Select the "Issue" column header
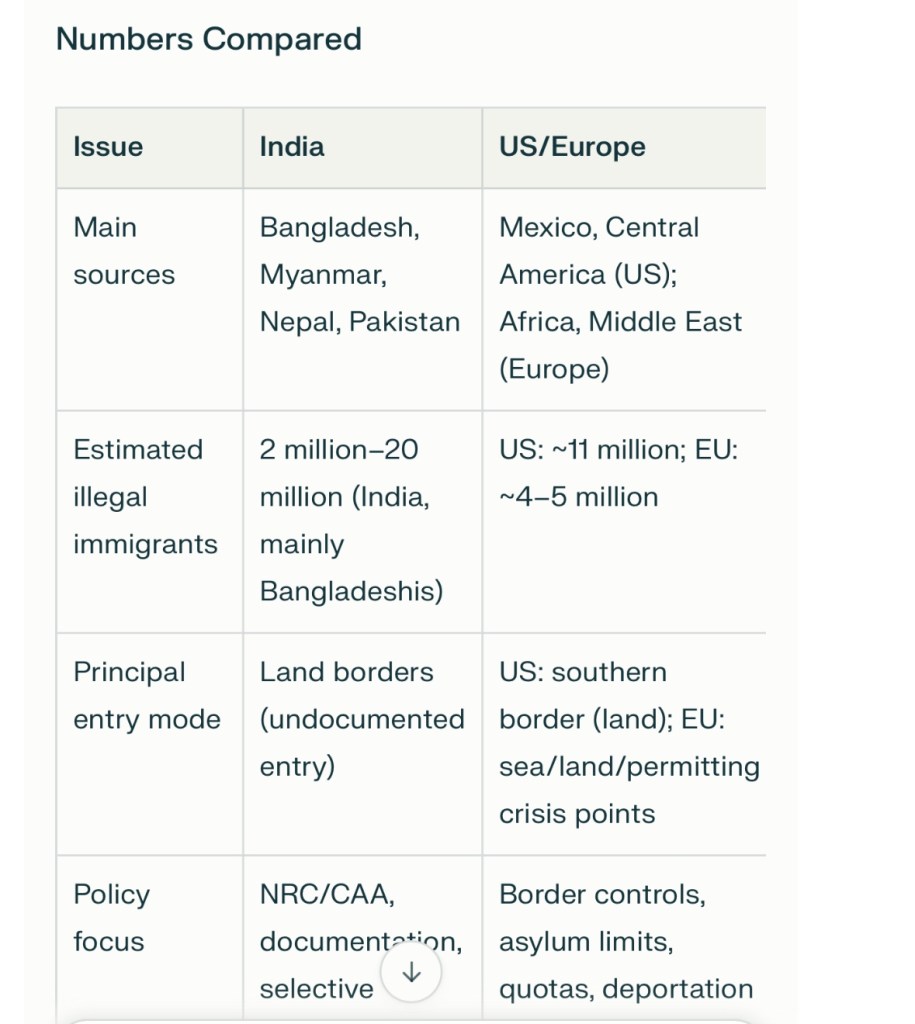The height and width of the screenshot is (1024, 915). [x=108, y=147]
